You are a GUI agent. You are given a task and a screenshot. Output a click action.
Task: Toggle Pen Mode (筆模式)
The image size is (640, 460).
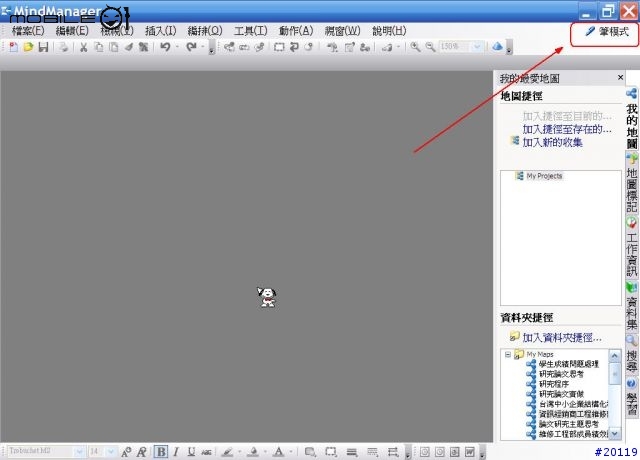point(605,32)
